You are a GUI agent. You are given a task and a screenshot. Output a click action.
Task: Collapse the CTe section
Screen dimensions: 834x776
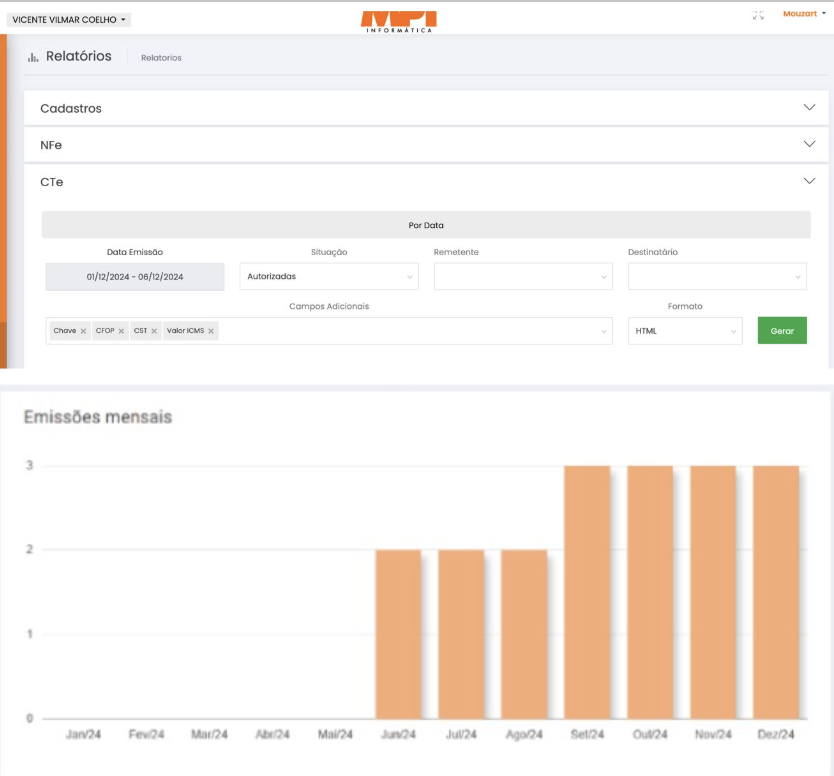coord(809,181)
